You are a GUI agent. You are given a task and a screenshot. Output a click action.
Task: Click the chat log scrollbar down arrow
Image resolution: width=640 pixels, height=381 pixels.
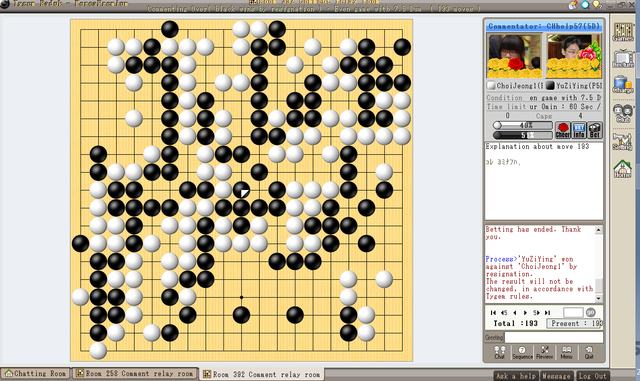click(598, 299)
